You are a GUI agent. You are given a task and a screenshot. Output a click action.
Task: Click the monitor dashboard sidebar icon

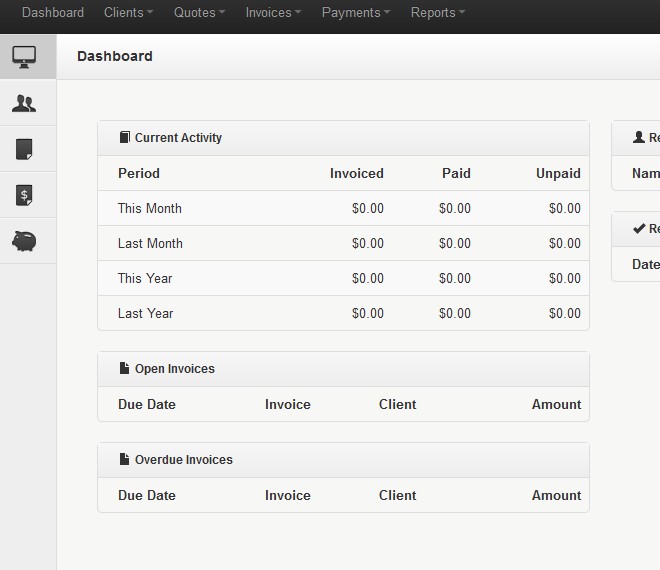[25, 56]
